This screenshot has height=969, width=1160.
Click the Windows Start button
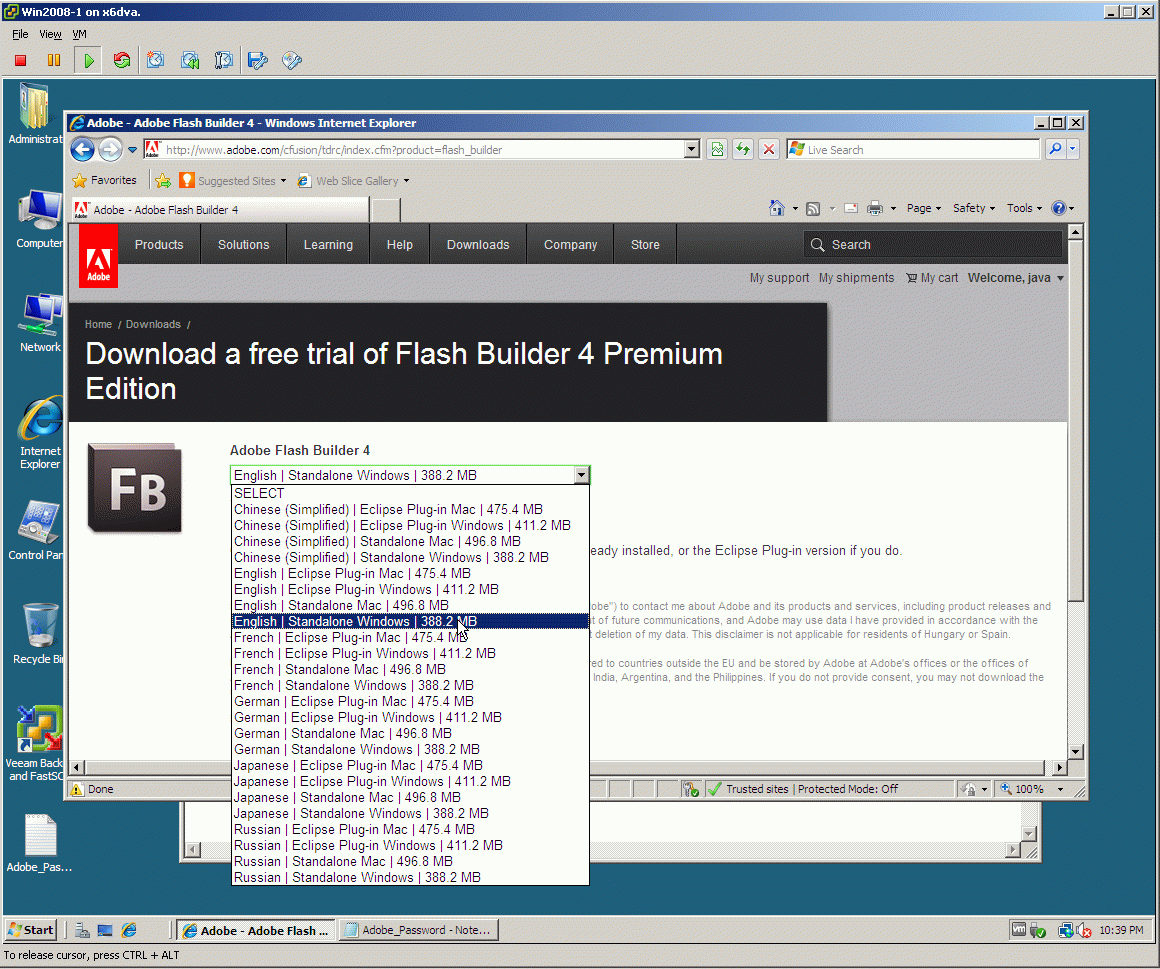31,930
